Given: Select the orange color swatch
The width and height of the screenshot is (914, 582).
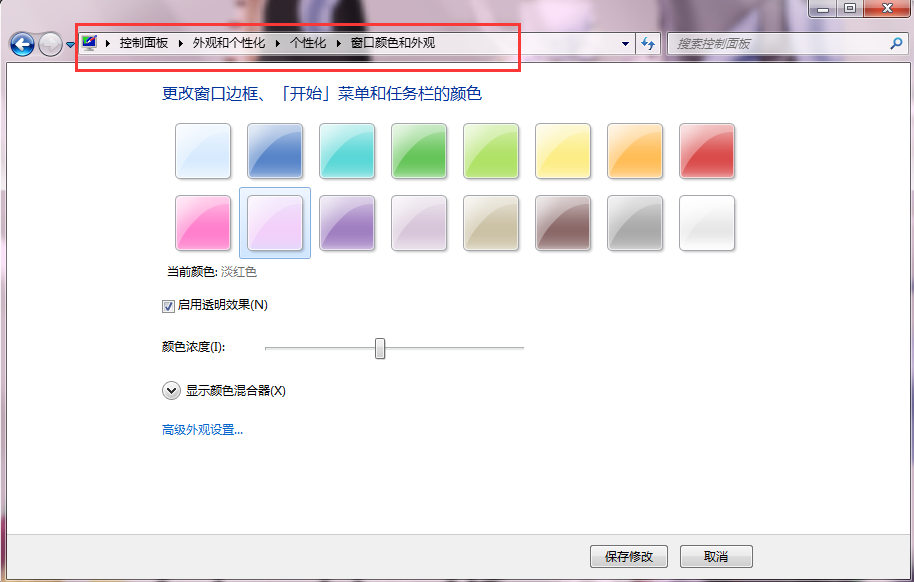Looking at the screenshot, I should (x=635, y=151).
